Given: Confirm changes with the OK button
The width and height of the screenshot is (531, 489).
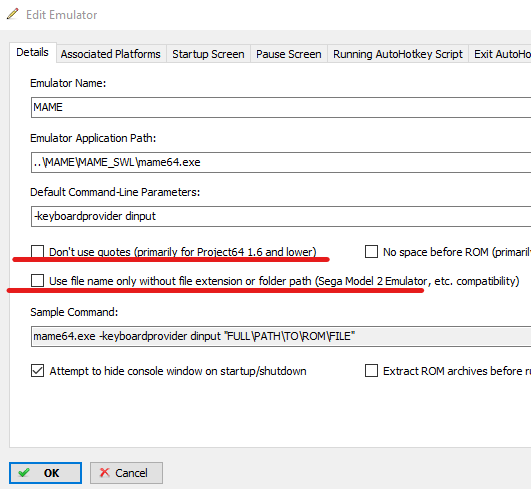Looking at the screenshot, I should (x=45, y=473).
